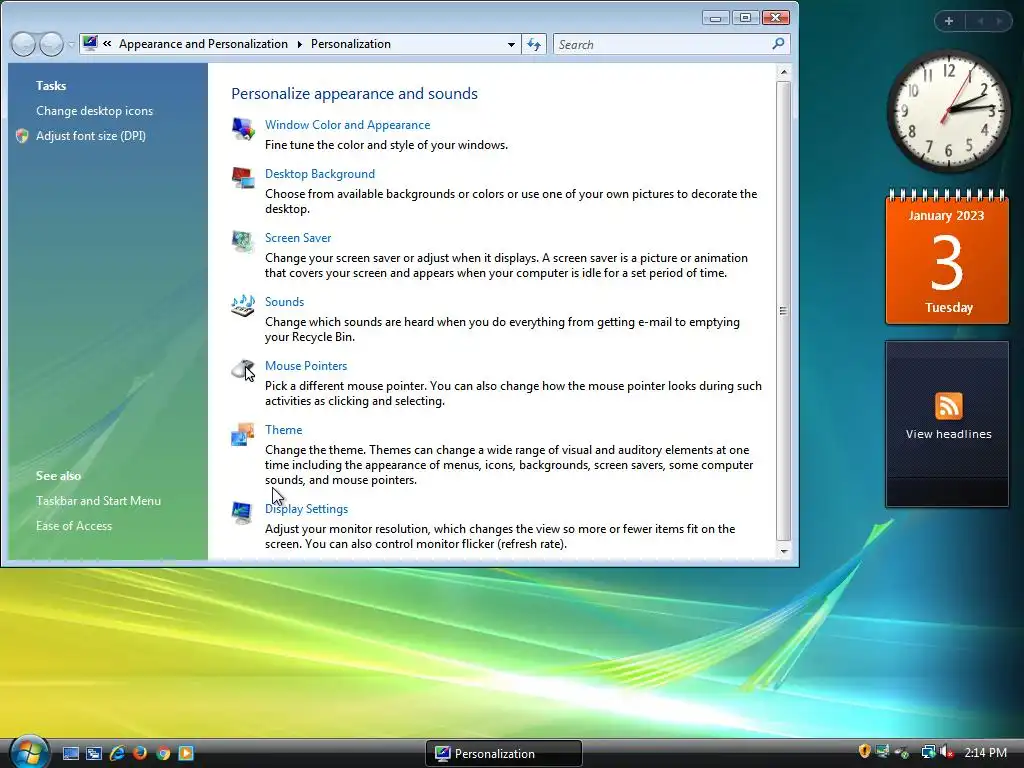Image resolution: width=1024 pixels, height=768 pixels.
Task: Click the vertical scrollbar thumb
Action: pos(783,311)
